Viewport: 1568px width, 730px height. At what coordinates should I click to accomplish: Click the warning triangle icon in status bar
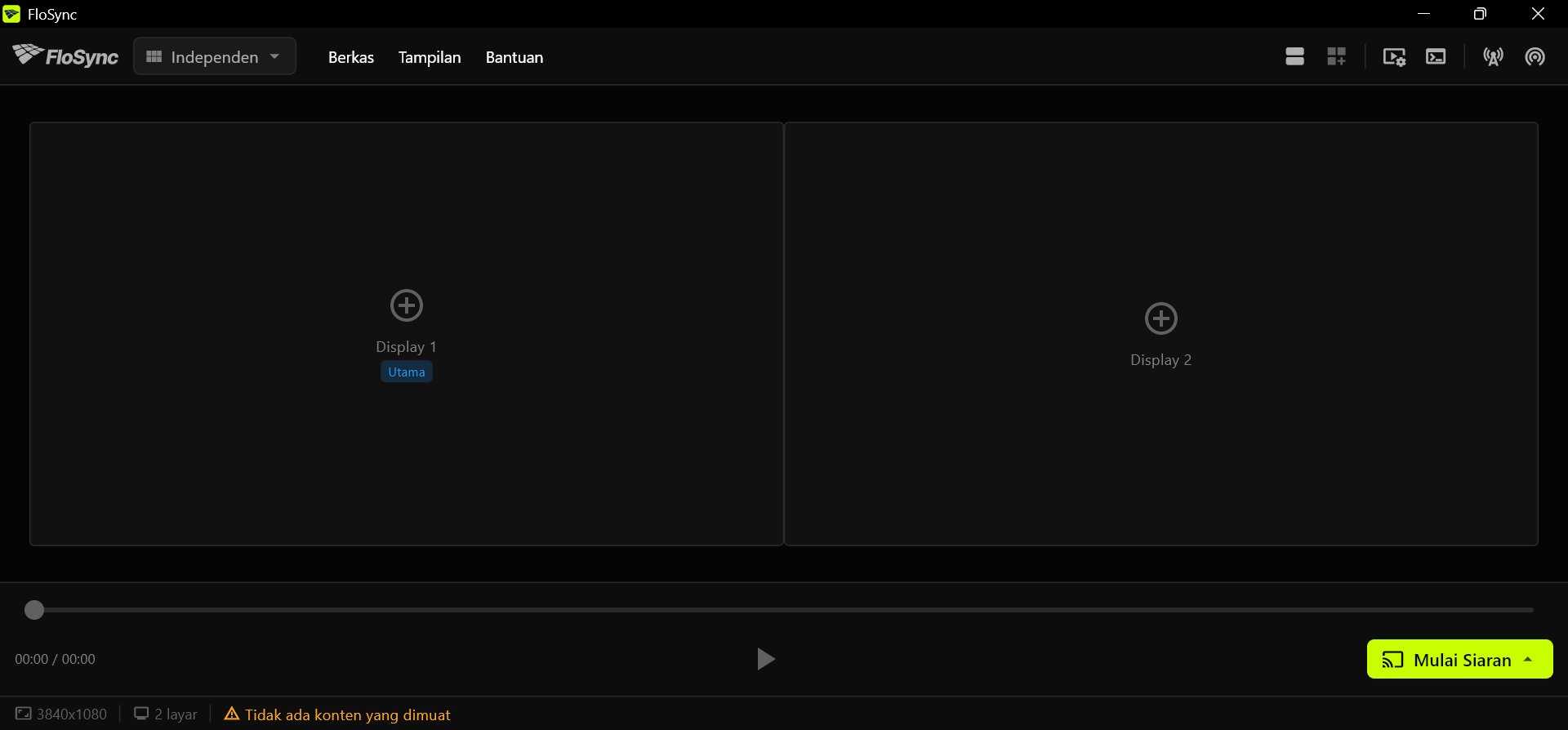(232, 714)
